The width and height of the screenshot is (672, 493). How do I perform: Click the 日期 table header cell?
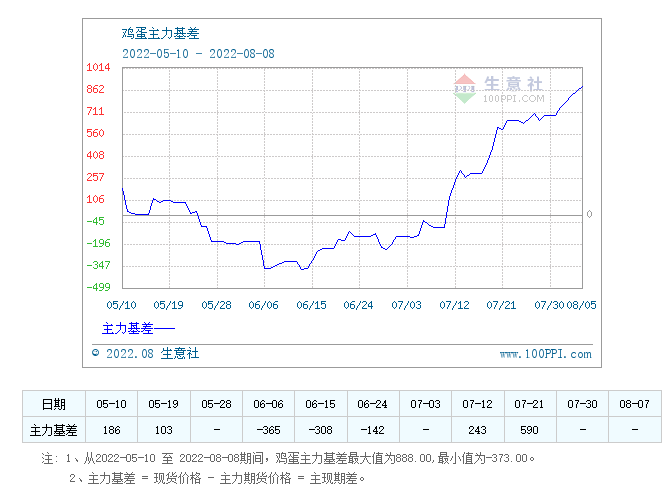(x=54, y=404)
